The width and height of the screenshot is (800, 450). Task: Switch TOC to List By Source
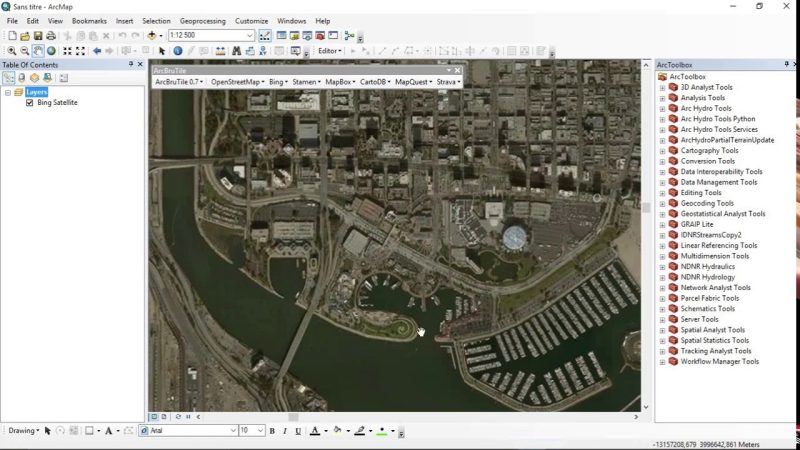(21, 78)
